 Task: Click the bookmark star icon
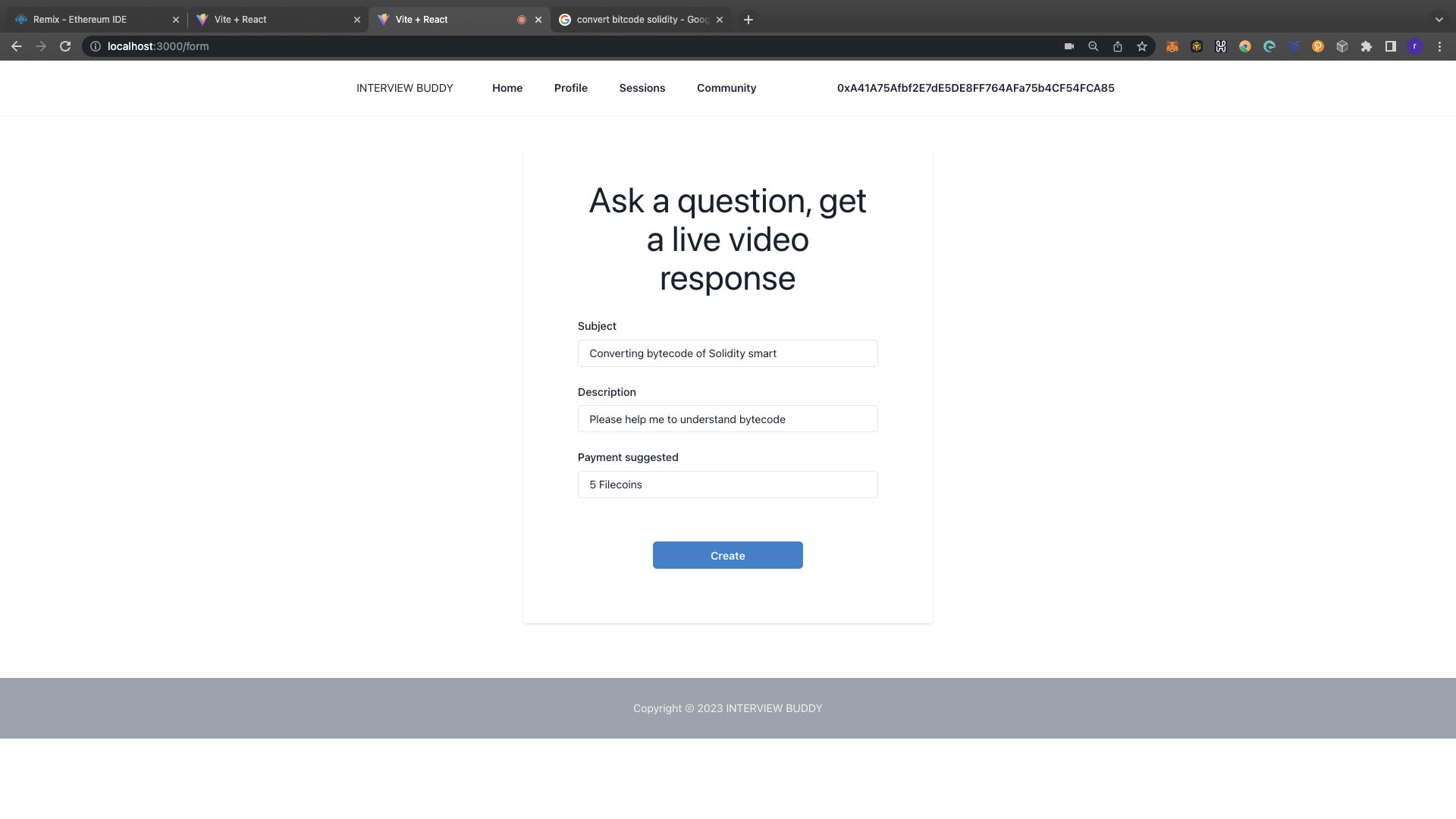1142,46
